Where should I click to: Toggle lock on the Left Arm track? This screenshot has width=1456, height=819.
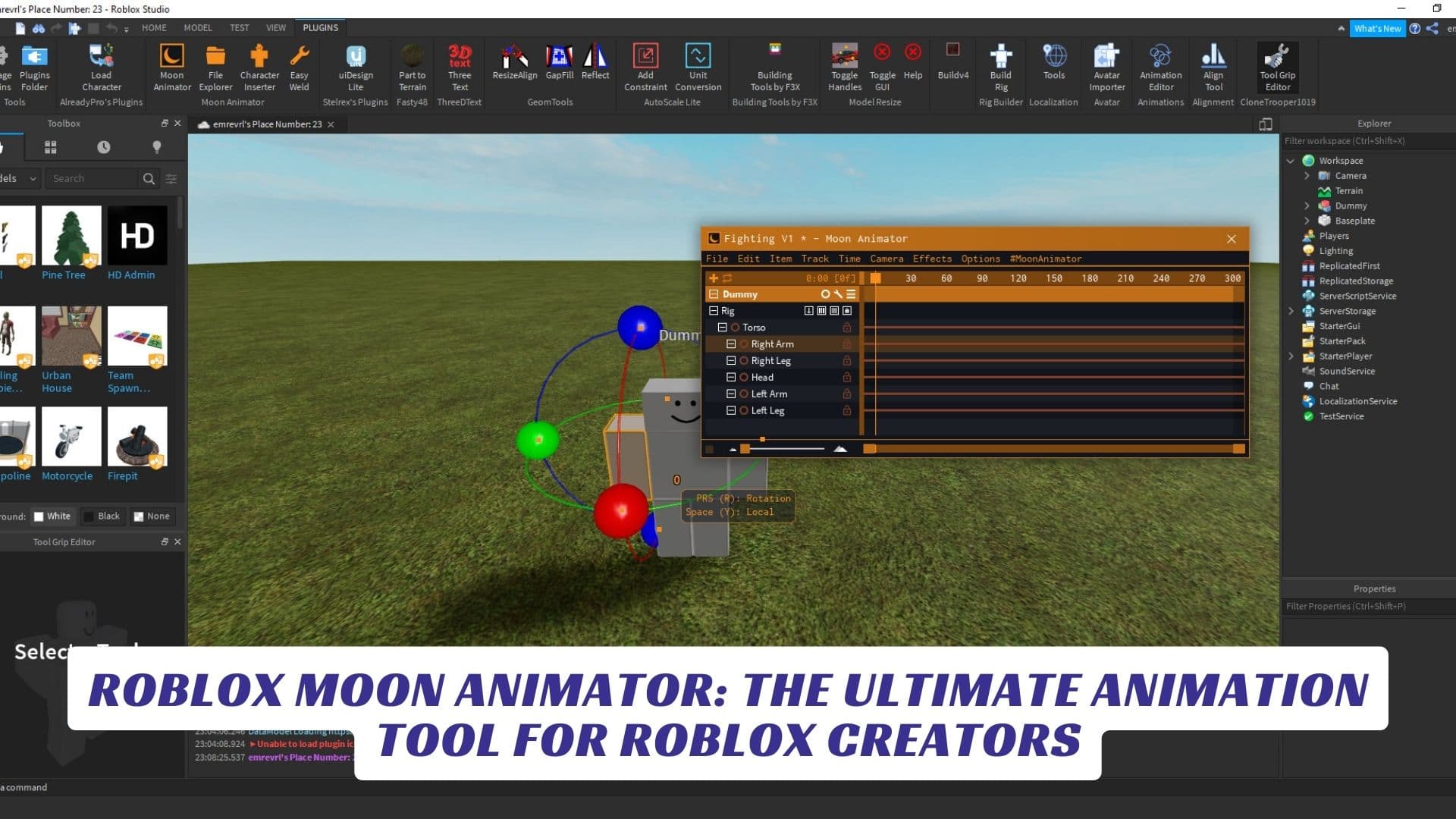(847, 394)
